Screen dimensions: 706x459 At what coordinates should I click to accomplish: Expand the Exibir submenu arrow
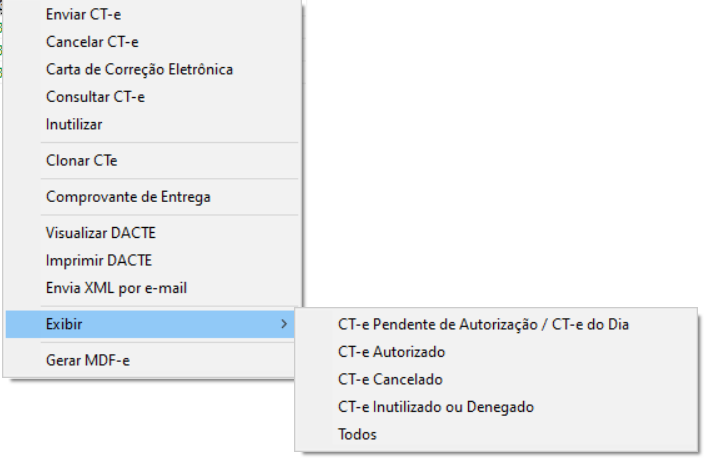pos(284,324)
